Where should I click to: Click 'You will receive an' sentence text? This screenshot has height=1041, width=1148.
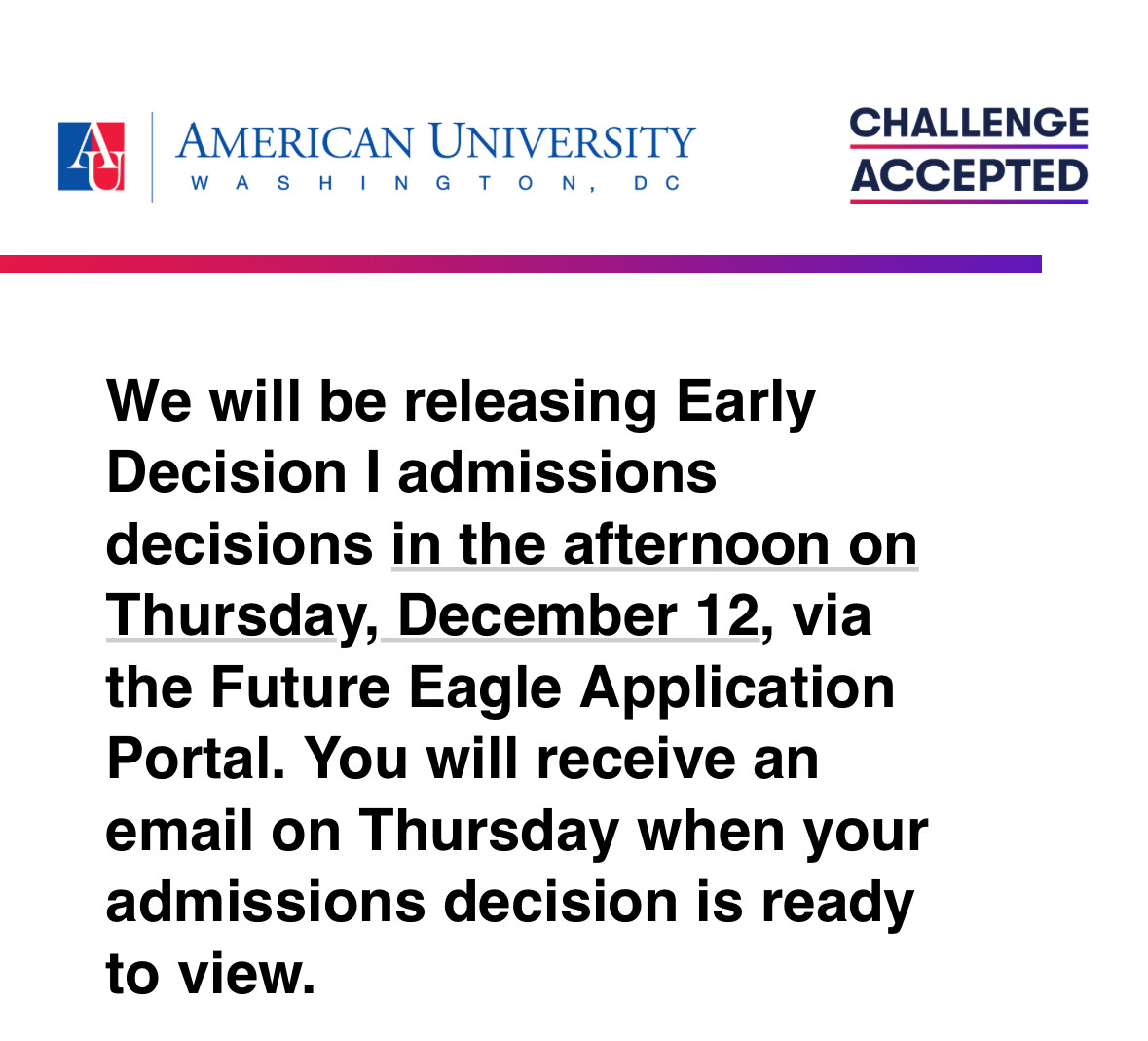561,760
